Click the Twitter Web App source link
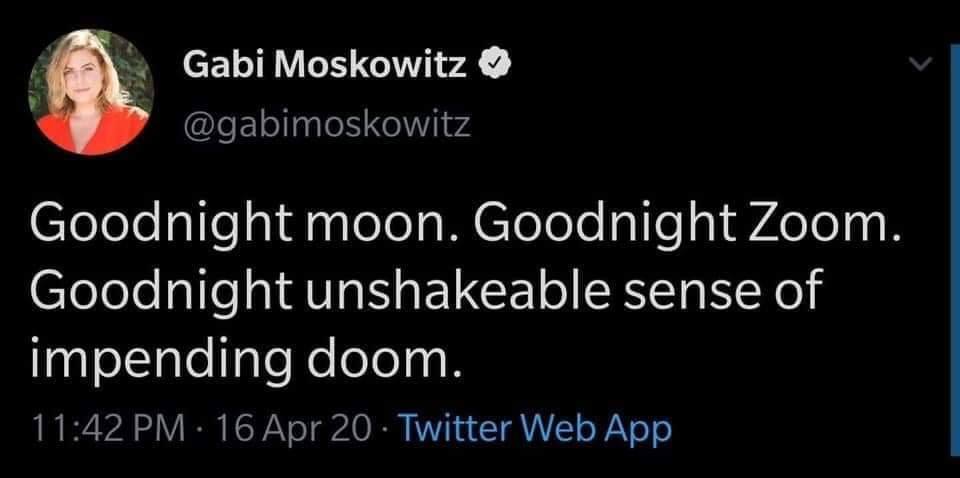 535,428
